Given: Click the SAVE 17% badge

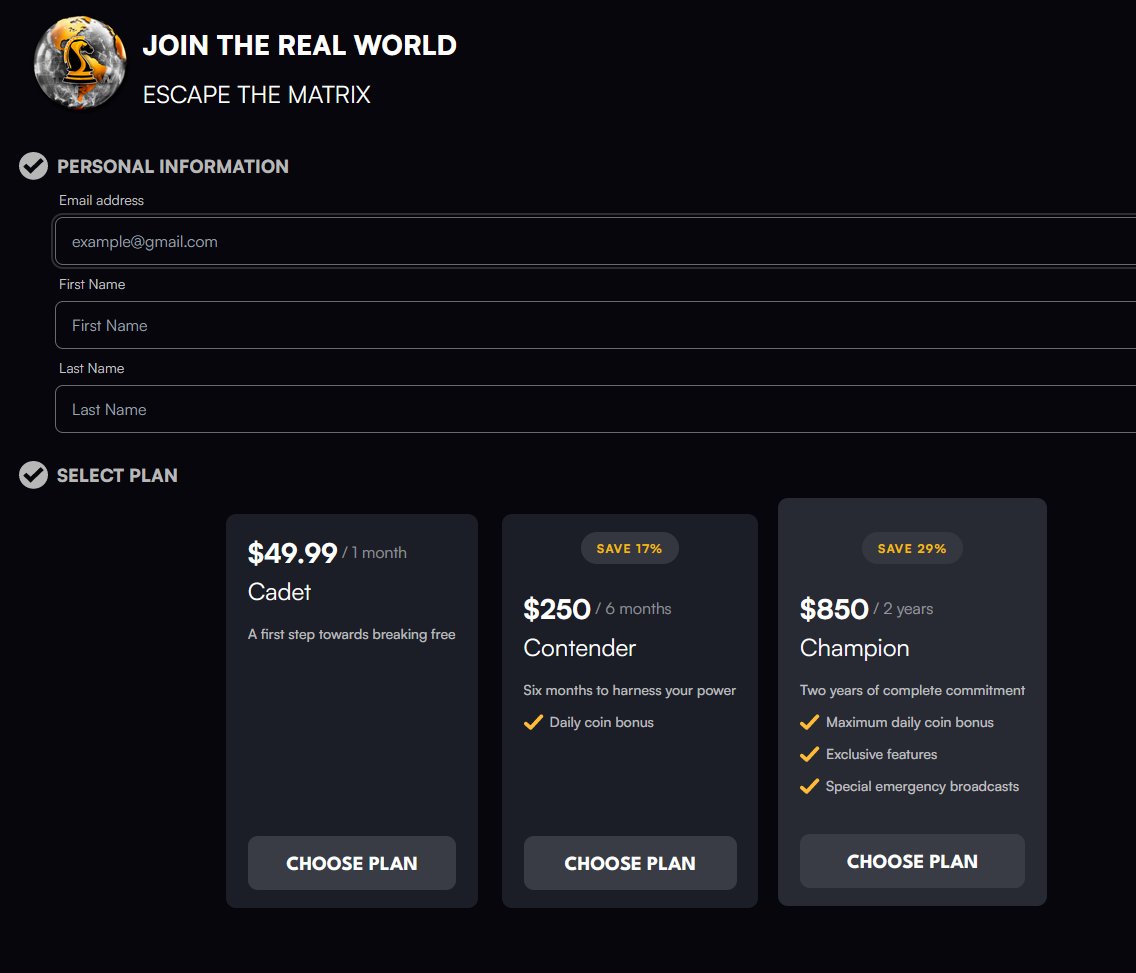Looking at the screenshot, I should [x=630, y=548].
